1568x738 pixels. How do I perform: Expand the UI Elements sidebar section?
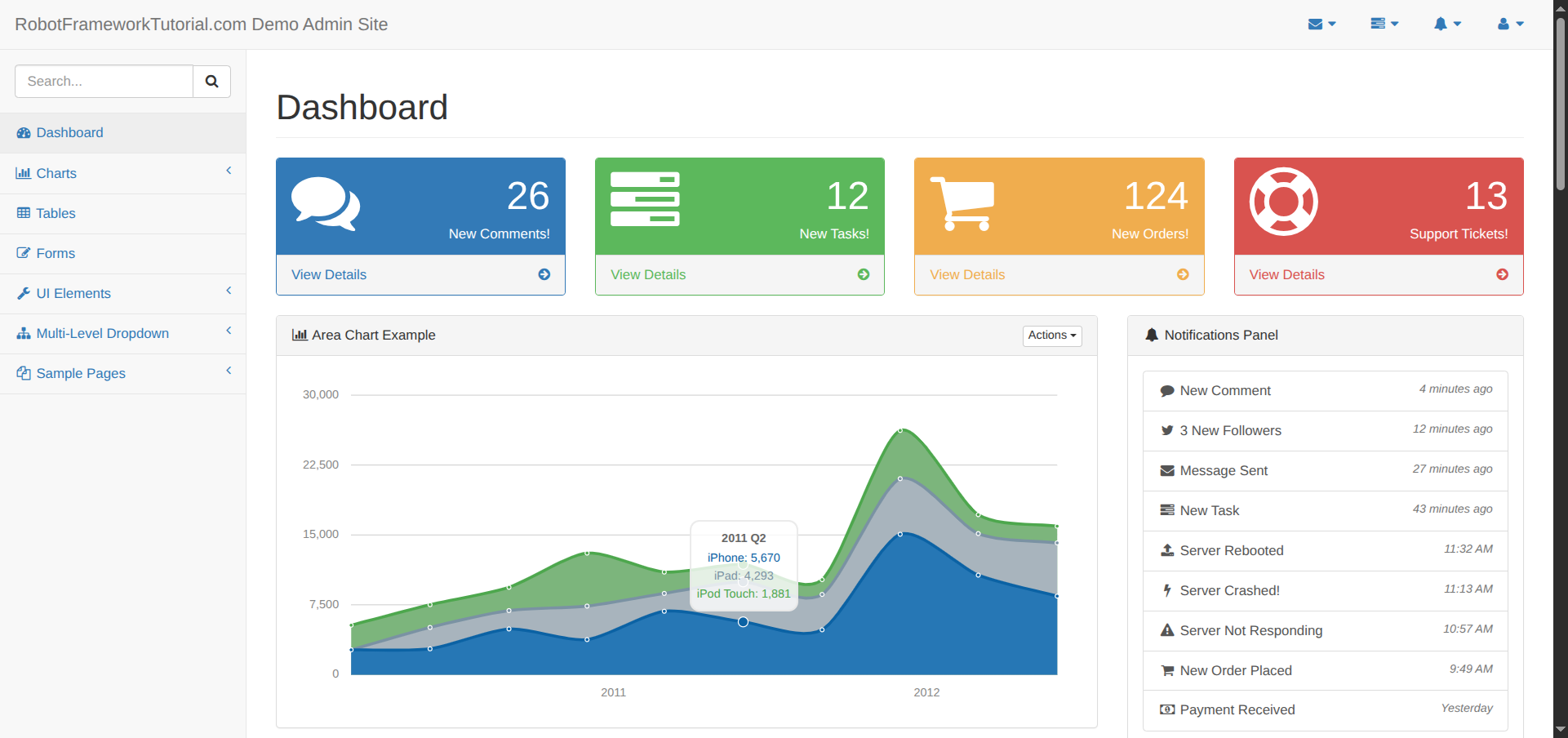pyautogui.click(x=122, y=293)
